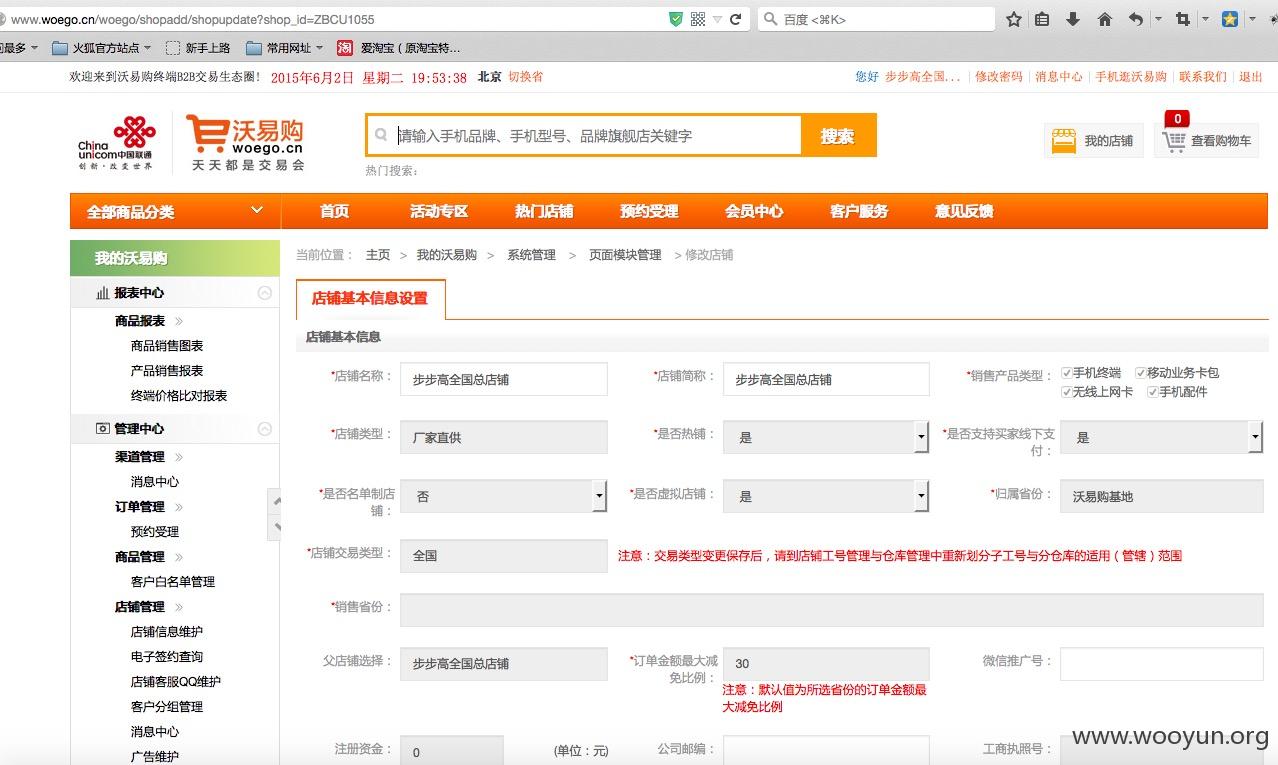Expand the 商品报表 chevron
The image size is (1278, 765).
(179, 321)
